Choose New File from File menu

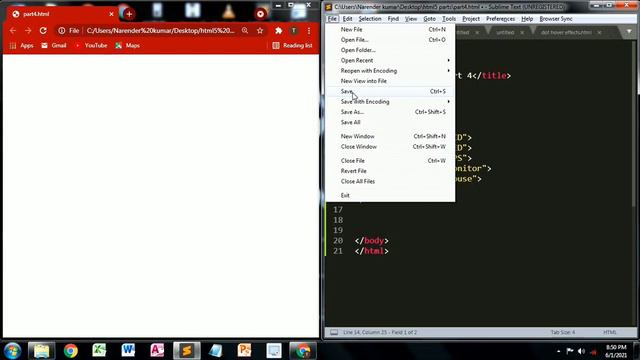(390, 29)
